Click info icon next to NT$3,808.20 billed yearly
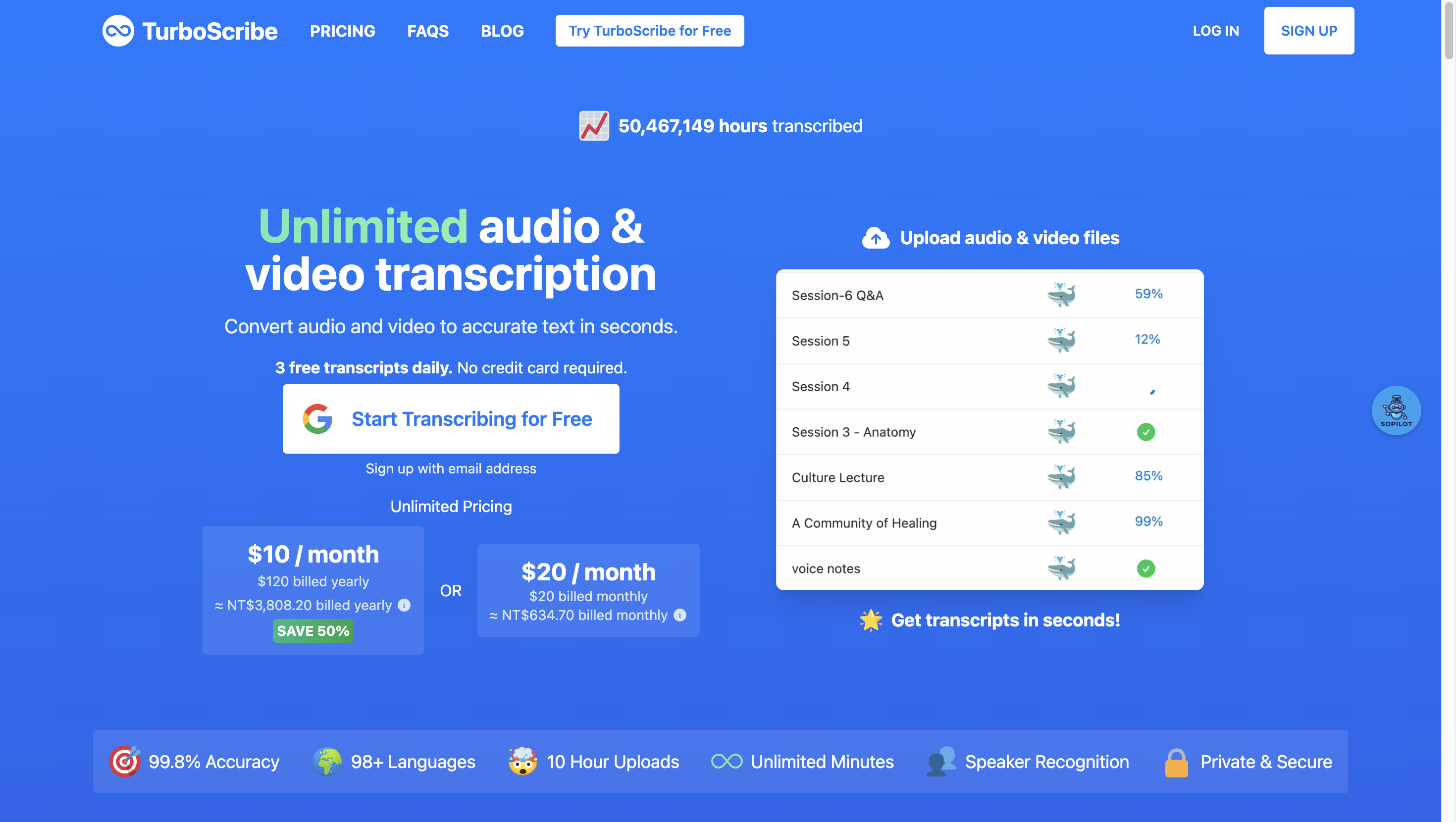 (404, 605)
